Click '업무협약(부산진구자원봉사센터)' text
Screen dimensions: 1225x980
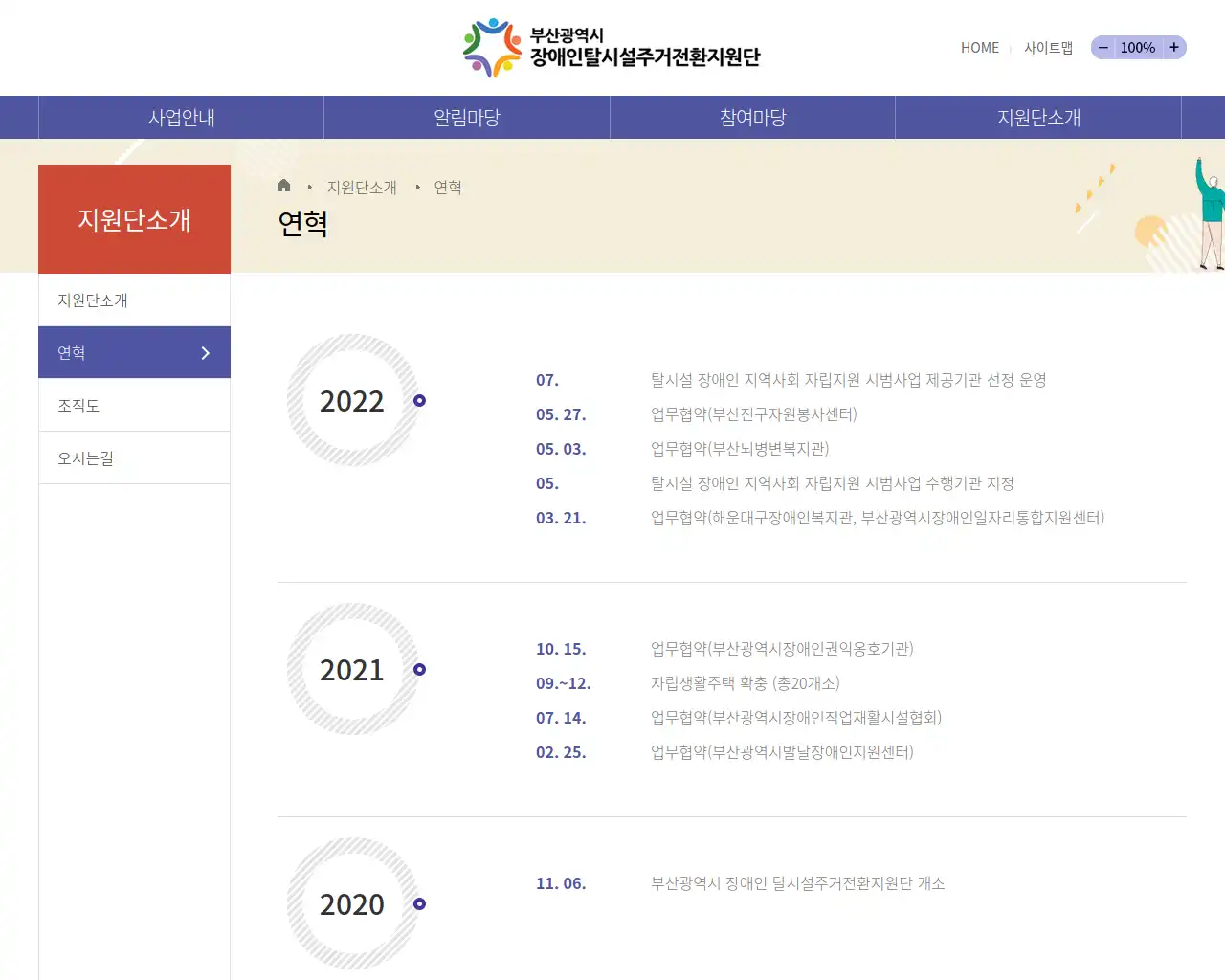coord(754,414)
